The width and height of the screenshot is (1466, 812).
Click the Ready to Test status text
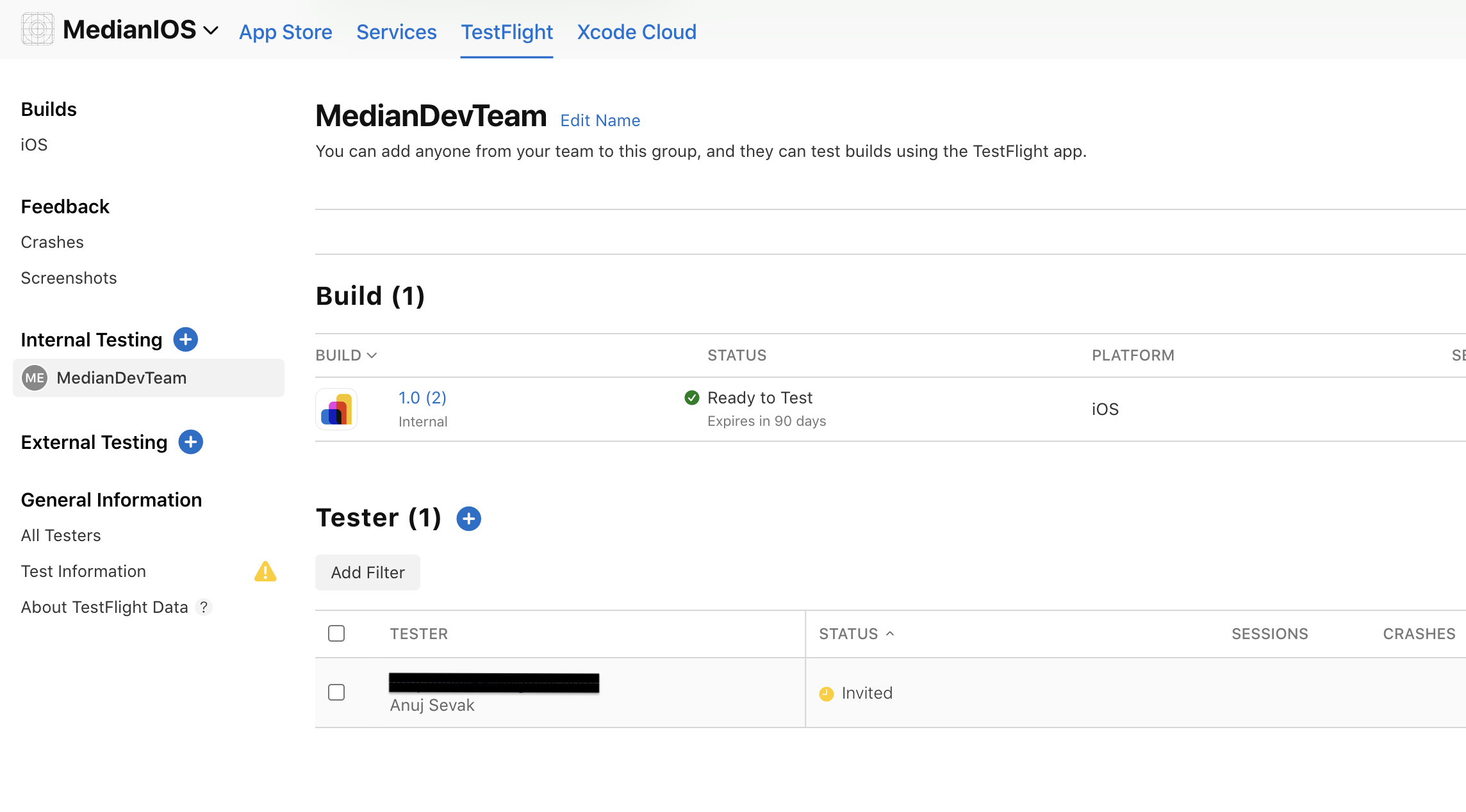click(760, 398)
